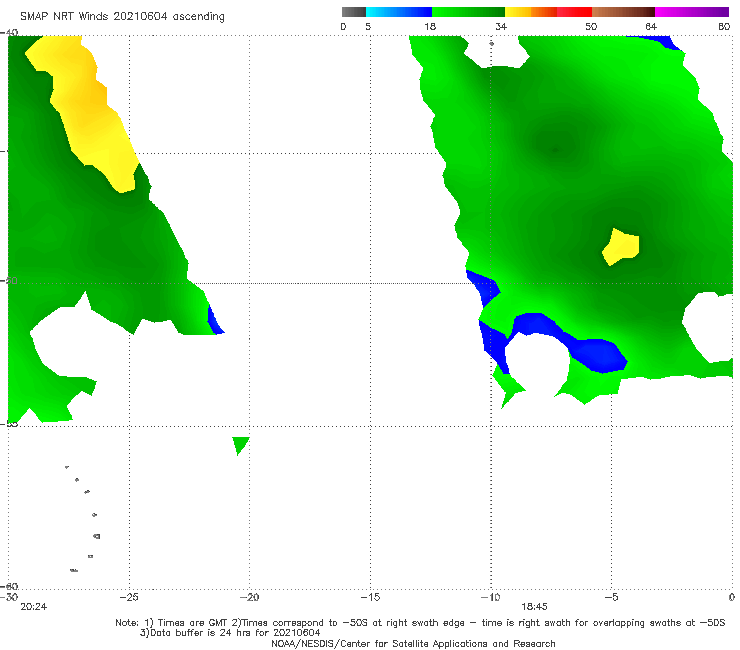Click the longitude axis label "-15"

tap(370, 597)
